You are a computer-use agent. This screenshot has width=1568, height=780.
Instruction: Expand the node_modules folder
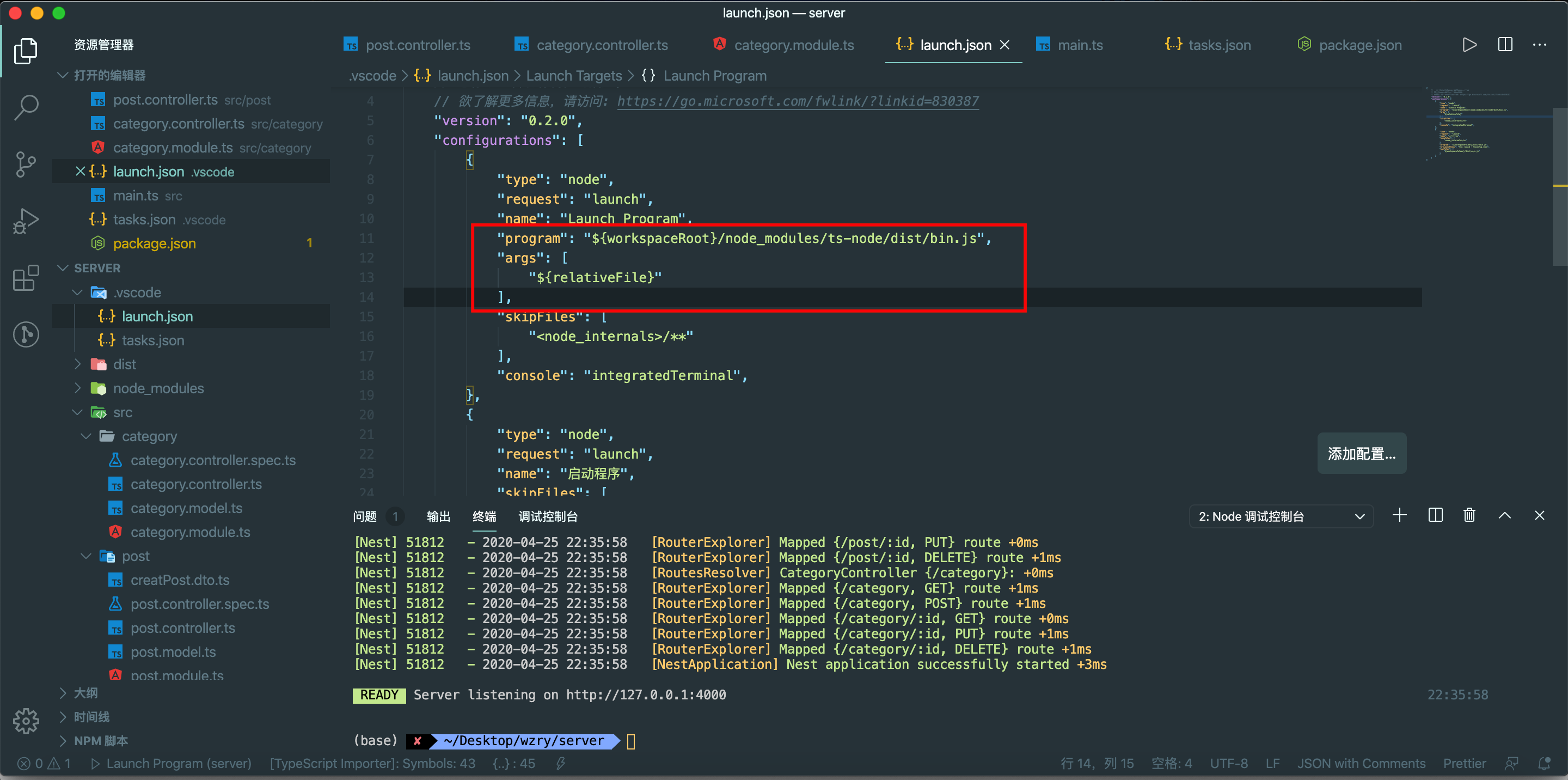77,388
